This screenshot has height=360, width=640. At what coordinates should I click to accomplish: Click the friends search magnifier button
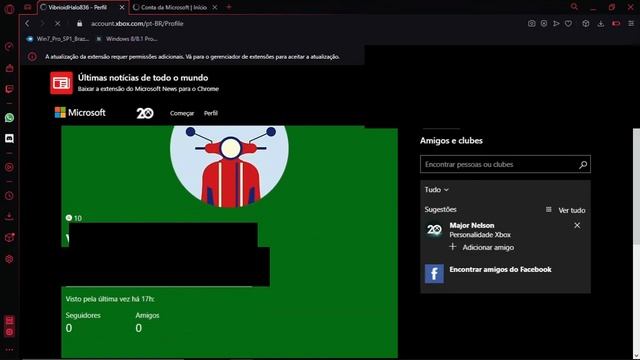pyautogui.click(x=583, y=164)
